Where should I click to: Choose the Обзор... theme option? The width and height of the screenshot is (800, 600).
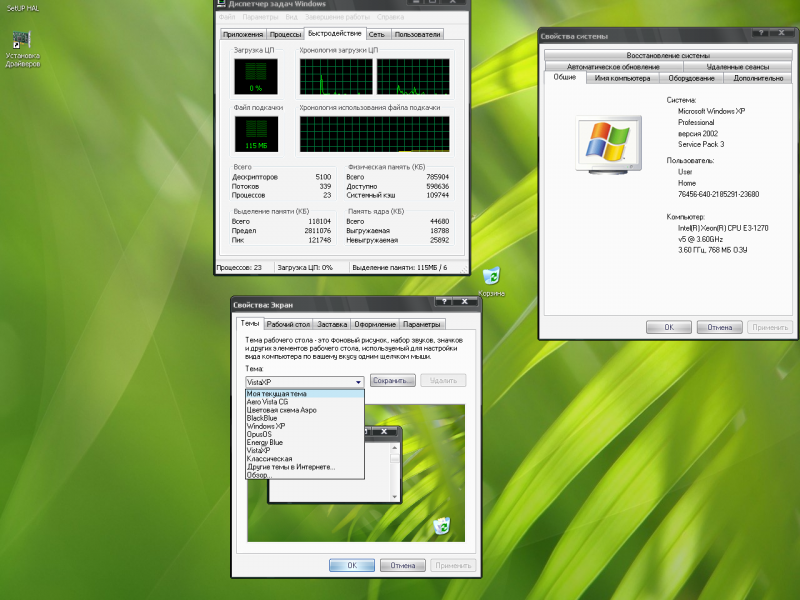coord(305,475)
